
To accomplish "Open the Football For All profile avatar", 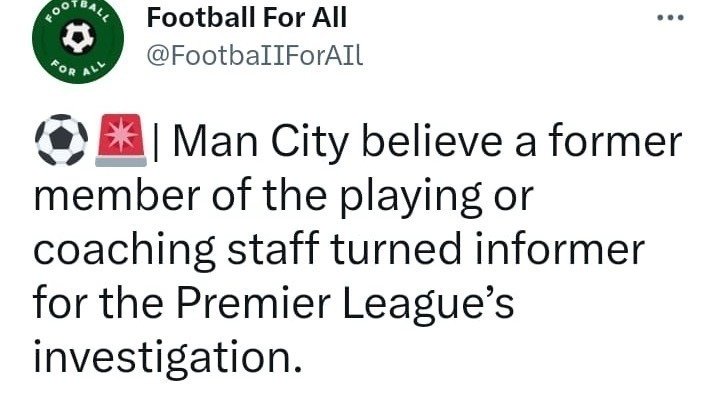I will click(76, 40).
